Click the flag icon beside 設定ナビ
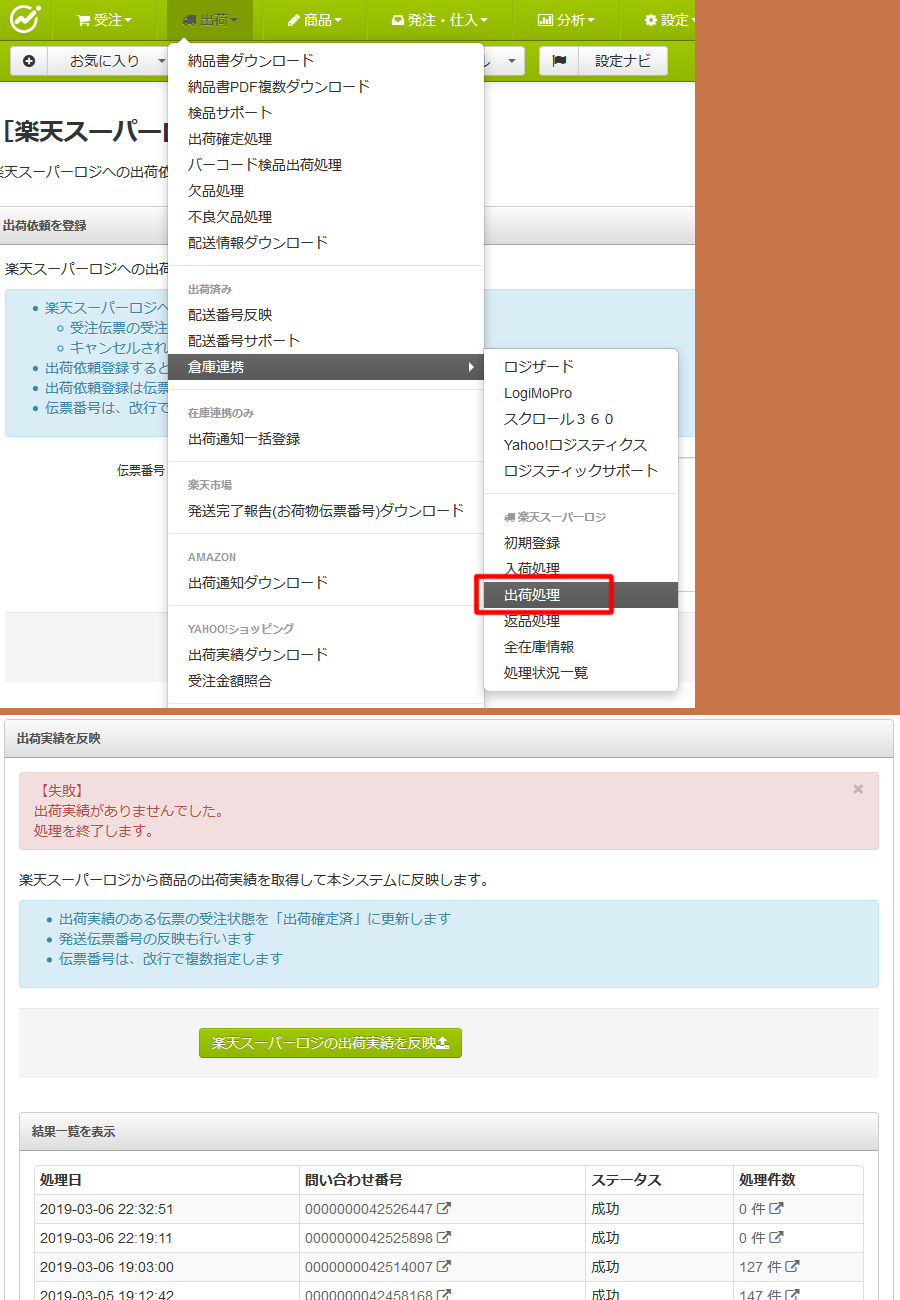This screenshot has width=900, height=1300. click(559, 61)
